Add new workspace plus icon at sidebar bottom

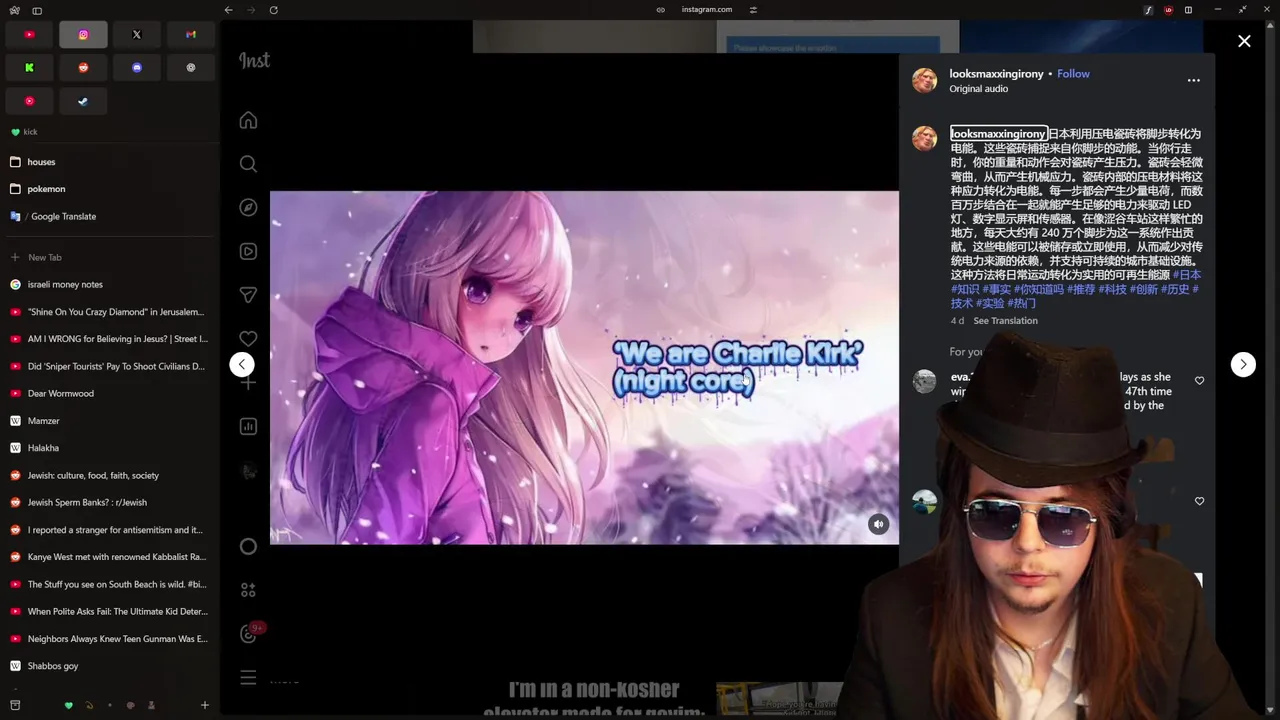[x=204, y=705]
